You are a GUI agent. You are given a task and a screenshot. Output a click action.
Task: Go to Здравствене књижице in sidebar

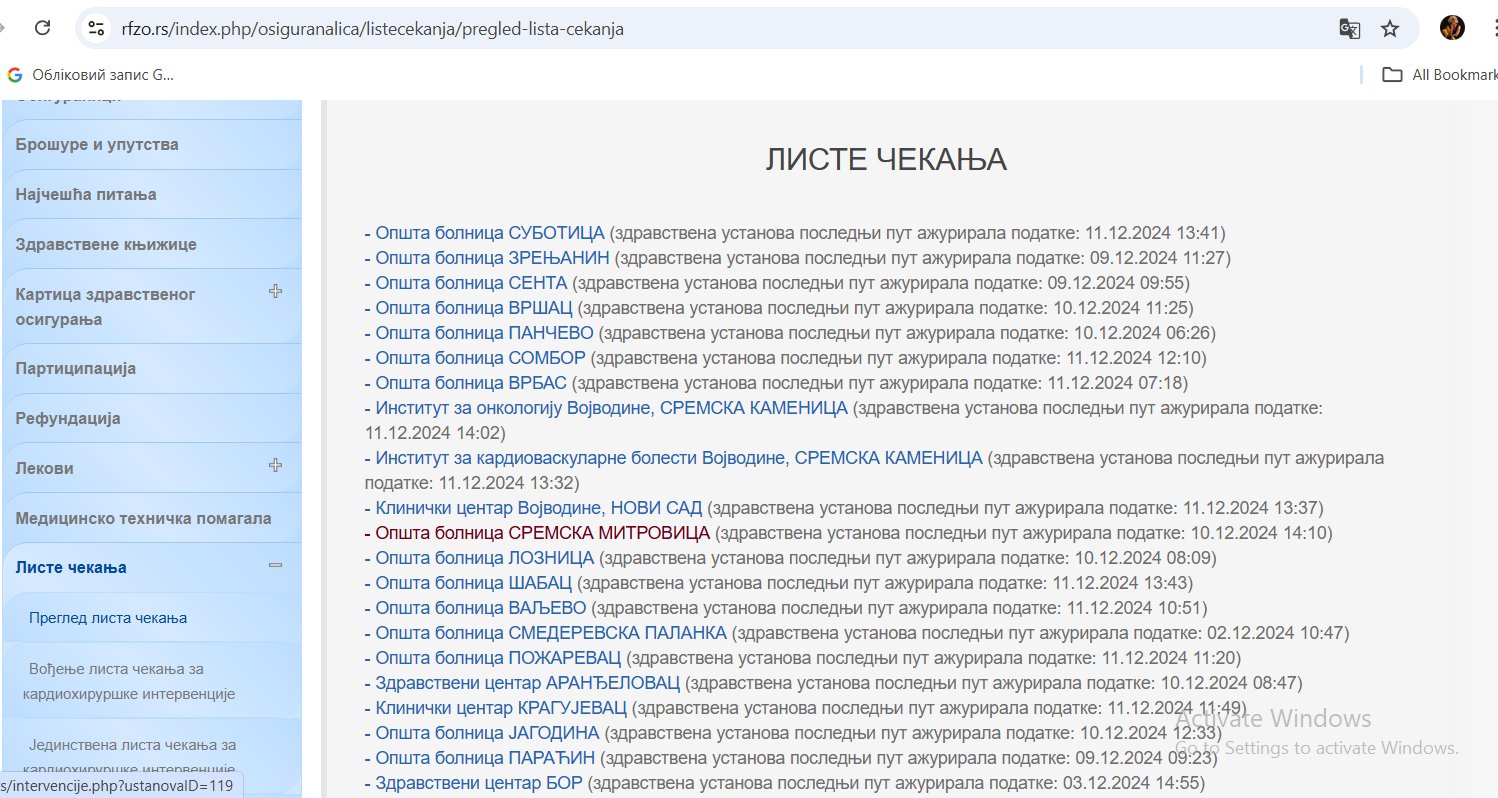106,244
